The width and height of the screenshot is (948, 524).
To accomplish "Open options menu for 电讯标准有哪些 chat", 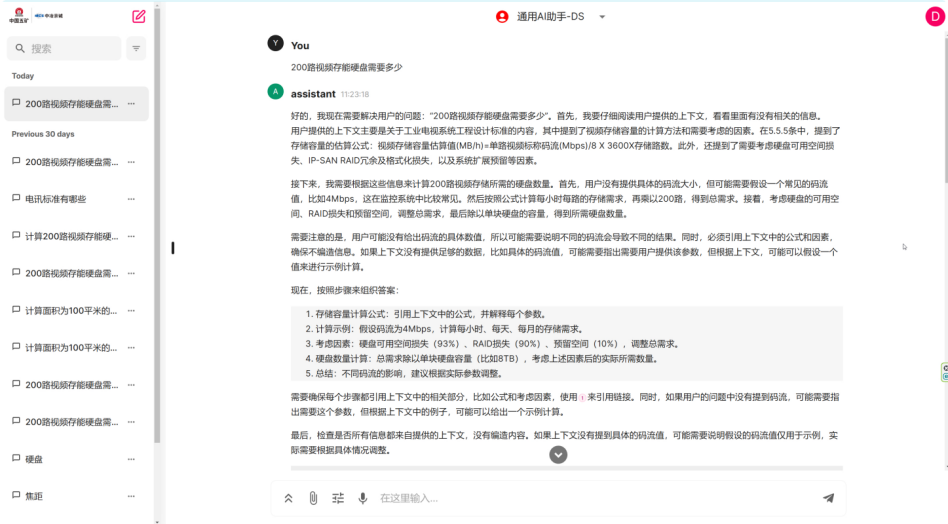I will (x=131, y=199).
